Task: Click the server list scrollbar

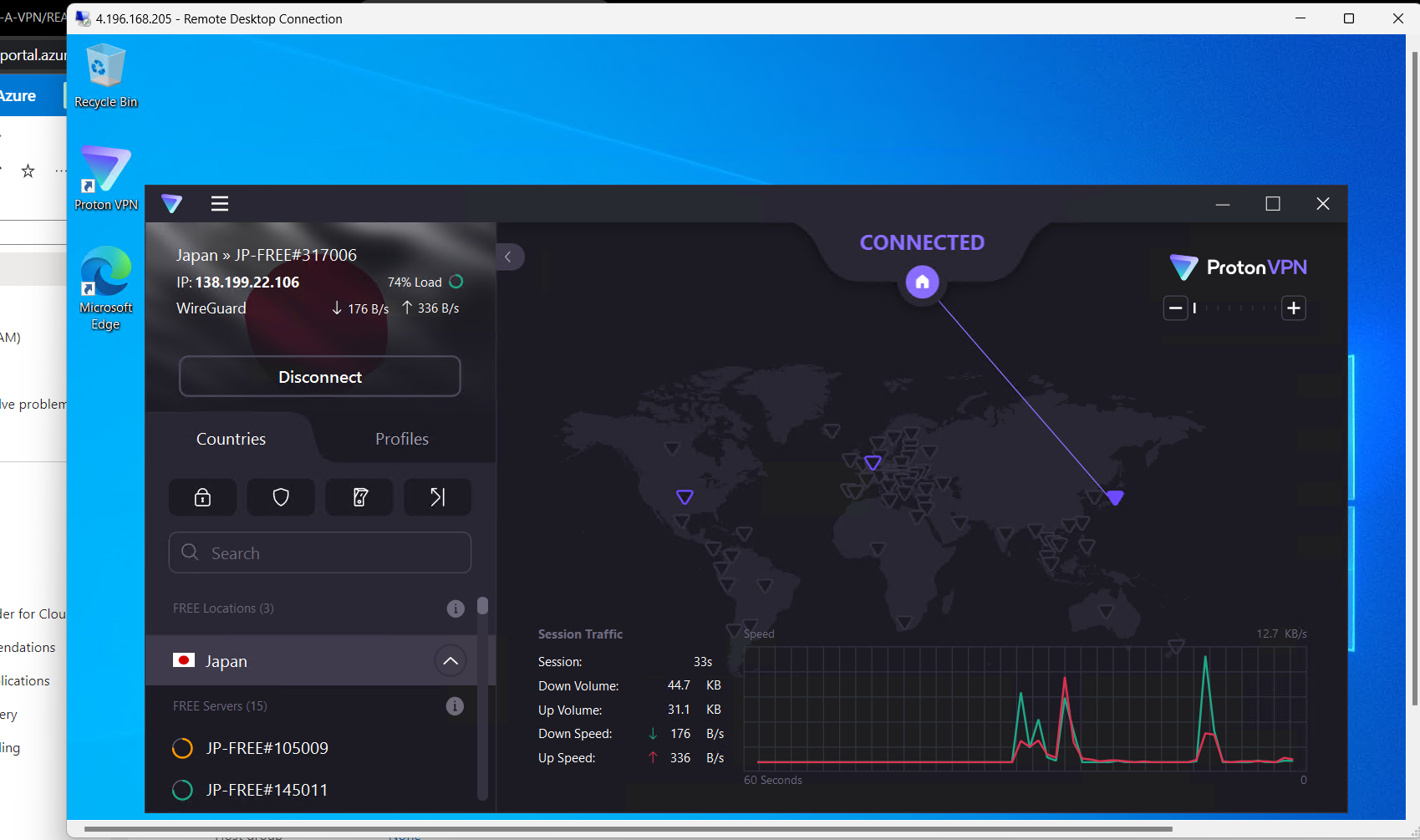Action: (x=482, y=606)
